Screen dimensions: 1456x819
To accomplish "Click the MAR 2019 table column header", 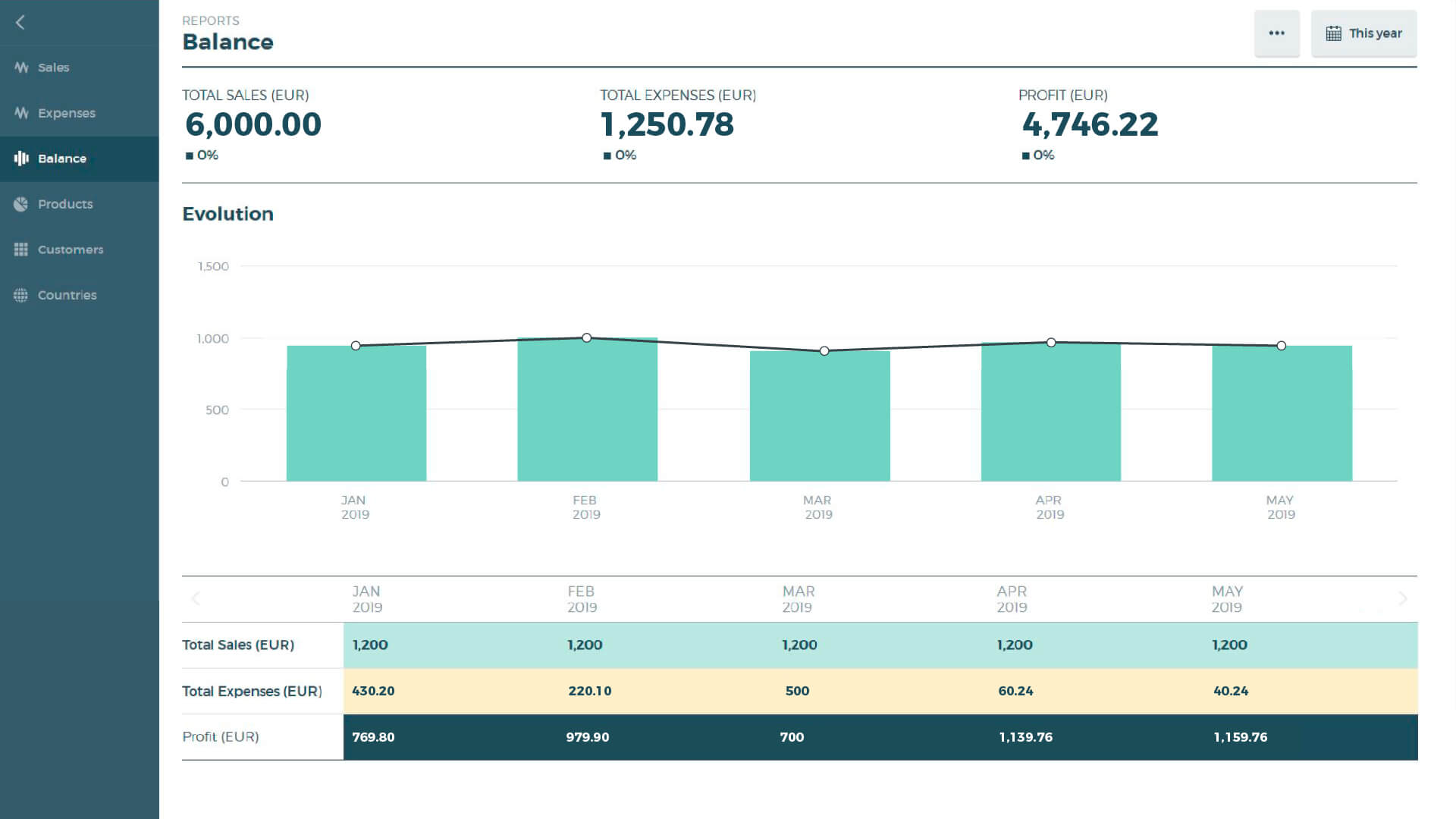I will pos(799,599).
